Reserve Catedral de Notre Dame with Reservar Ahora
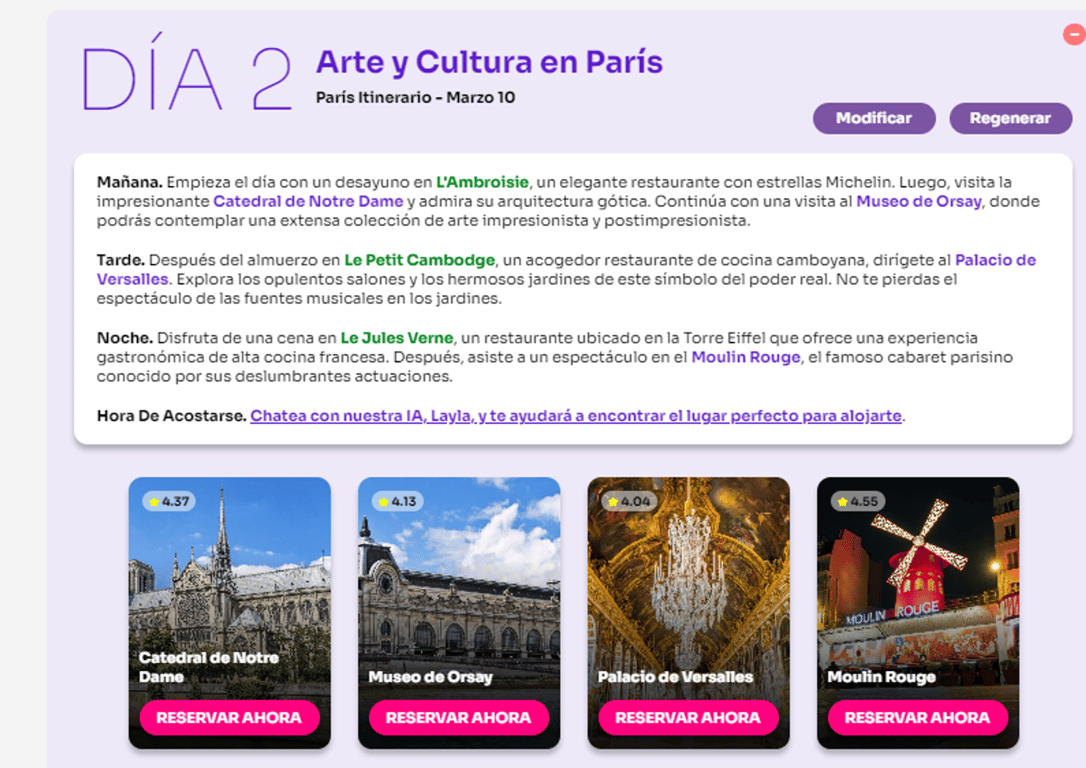Viewport: 1086px width, 768px height. coord(229,717)
